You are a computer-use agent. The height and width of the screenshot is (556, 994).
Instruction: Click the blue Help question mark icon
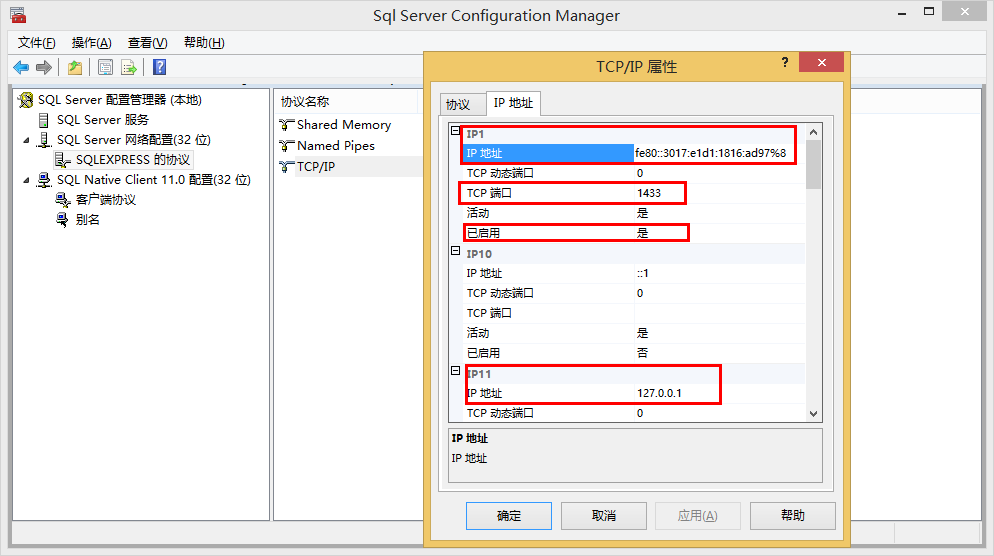coord(159,67)
